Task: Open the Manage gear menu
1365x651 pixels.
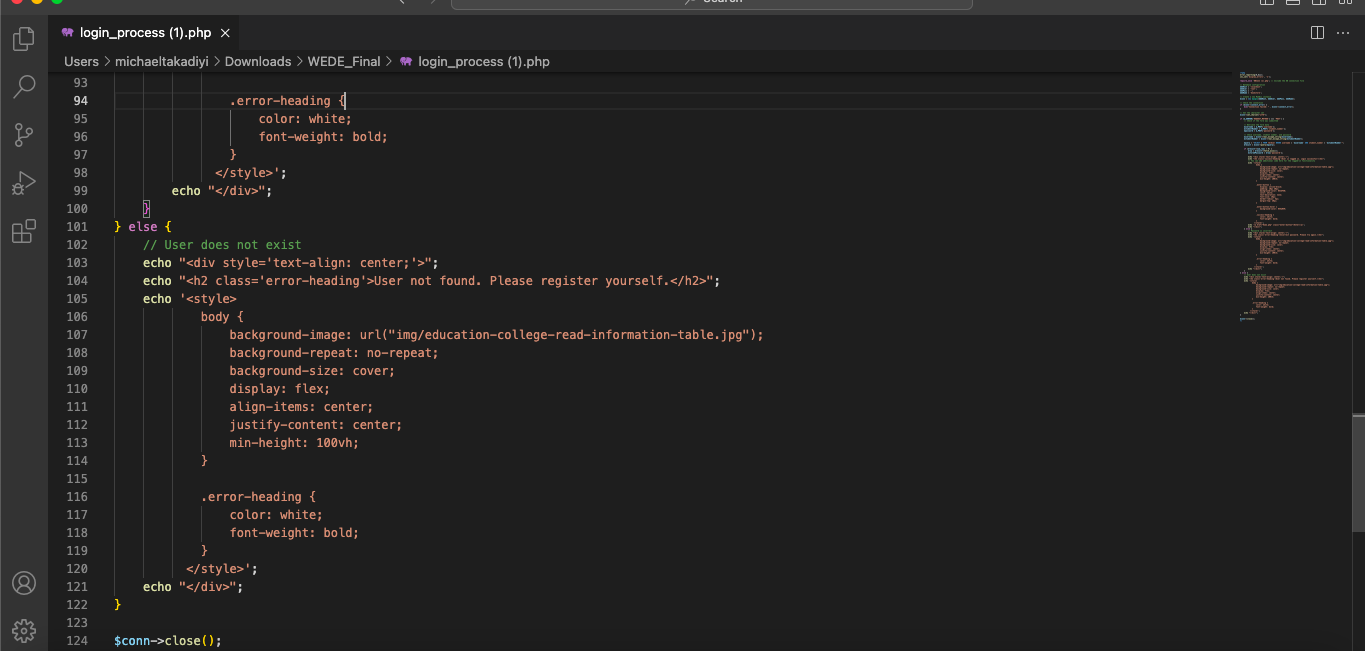Action: pos(24,630)
